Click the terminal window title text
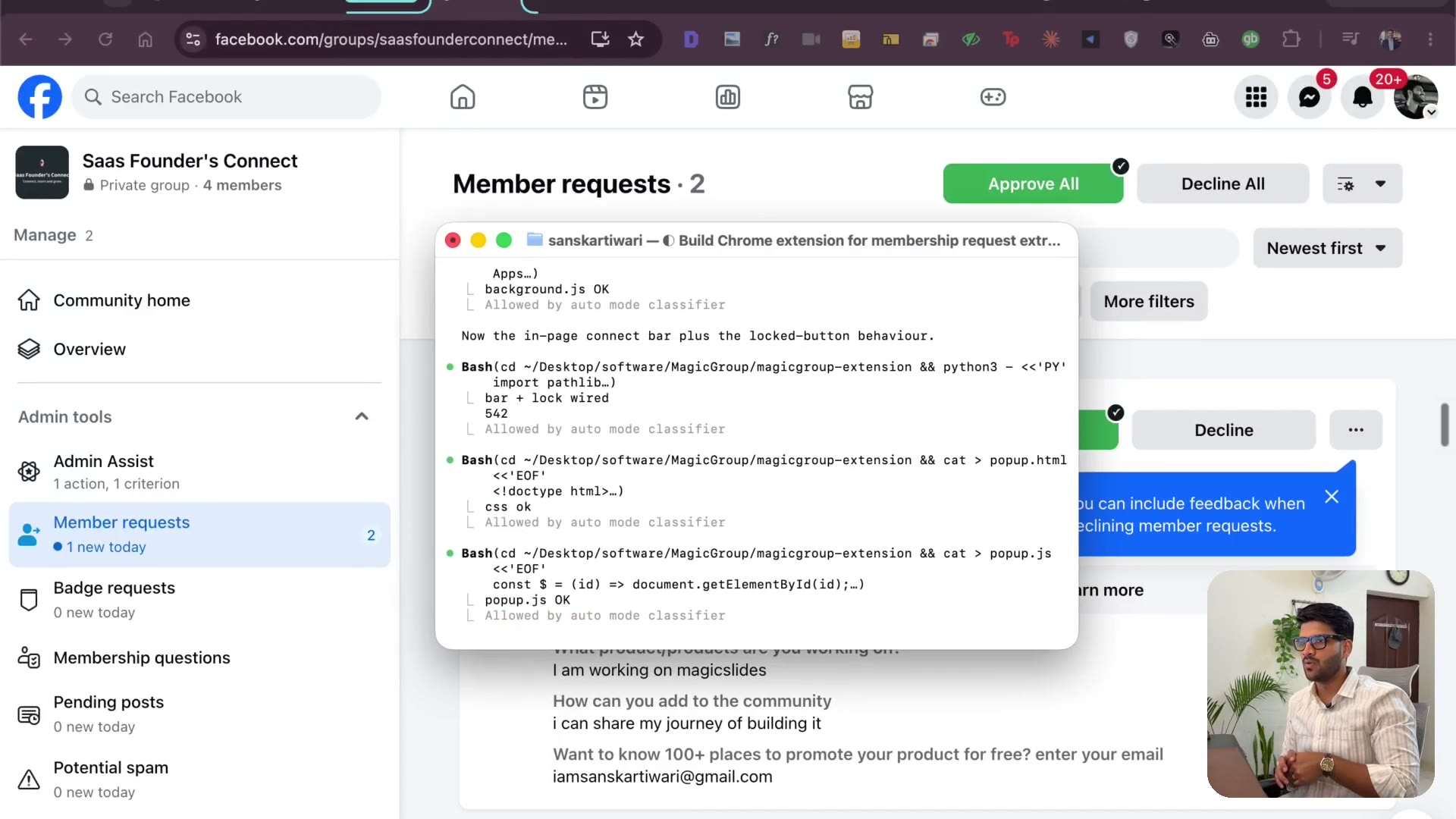 (x=804, y=240)
